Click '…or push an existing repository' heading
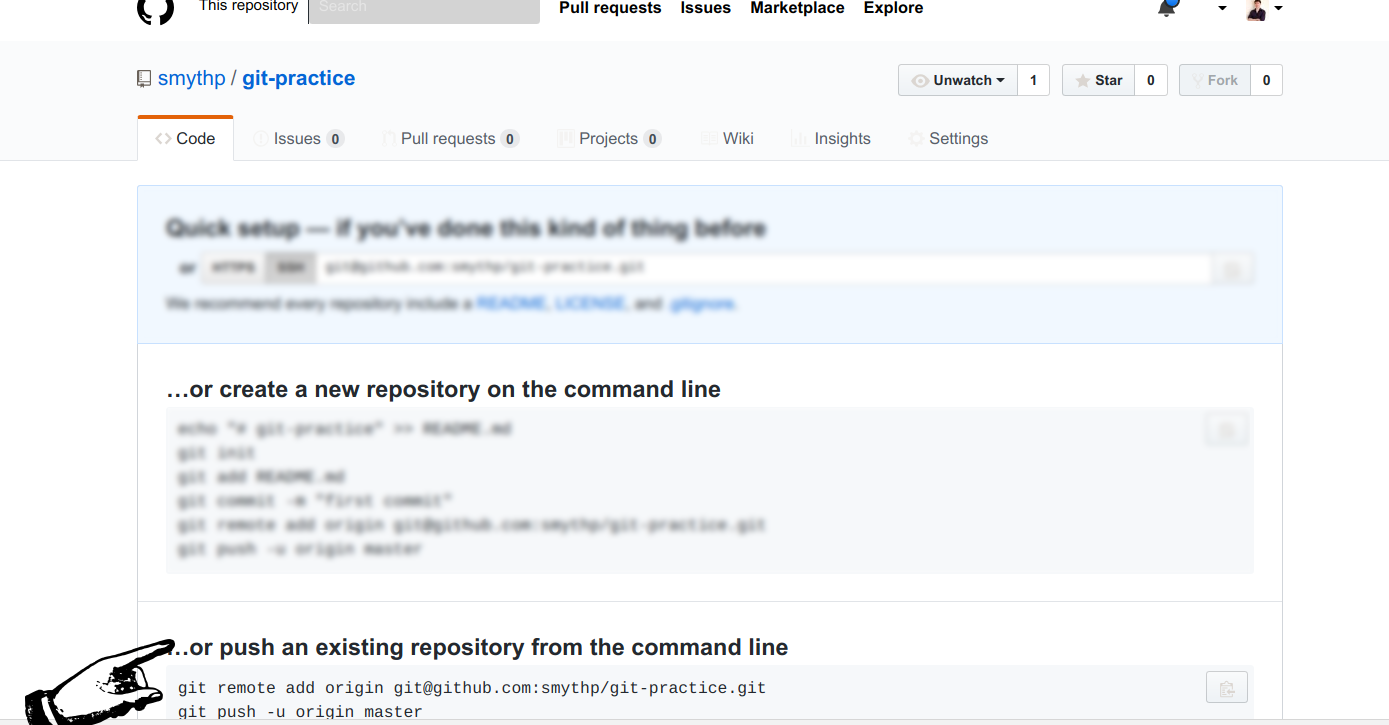The image size is (1389, 725). (x=477, y=647)
